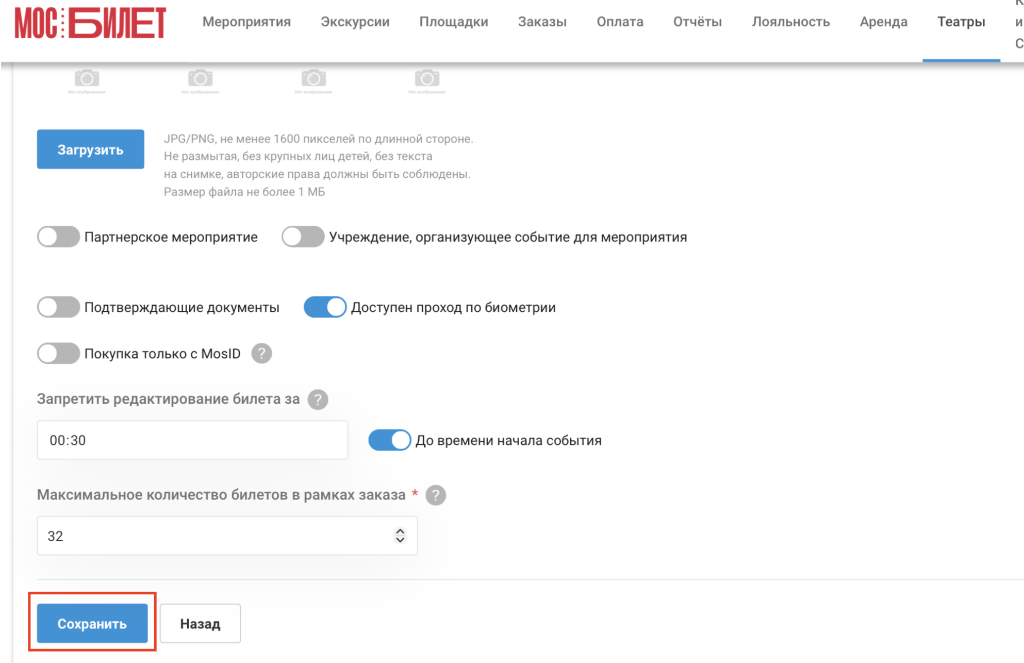Disable Доступен проход по биометрии toggle
The height and width of the screenshot is (663, 1024).
click(325, 307)
